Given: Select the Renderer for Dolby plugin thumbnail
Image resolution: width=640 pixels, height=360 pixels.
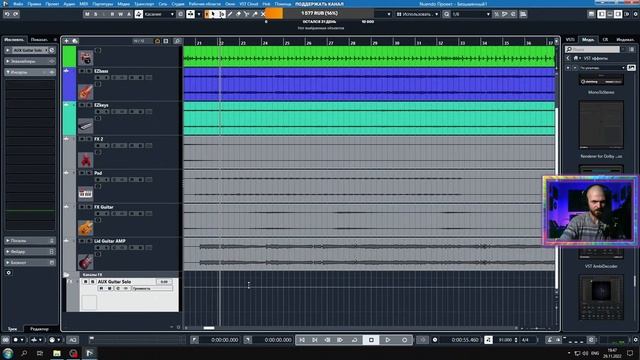Looking at the screenshot, I should coord(601,125).
